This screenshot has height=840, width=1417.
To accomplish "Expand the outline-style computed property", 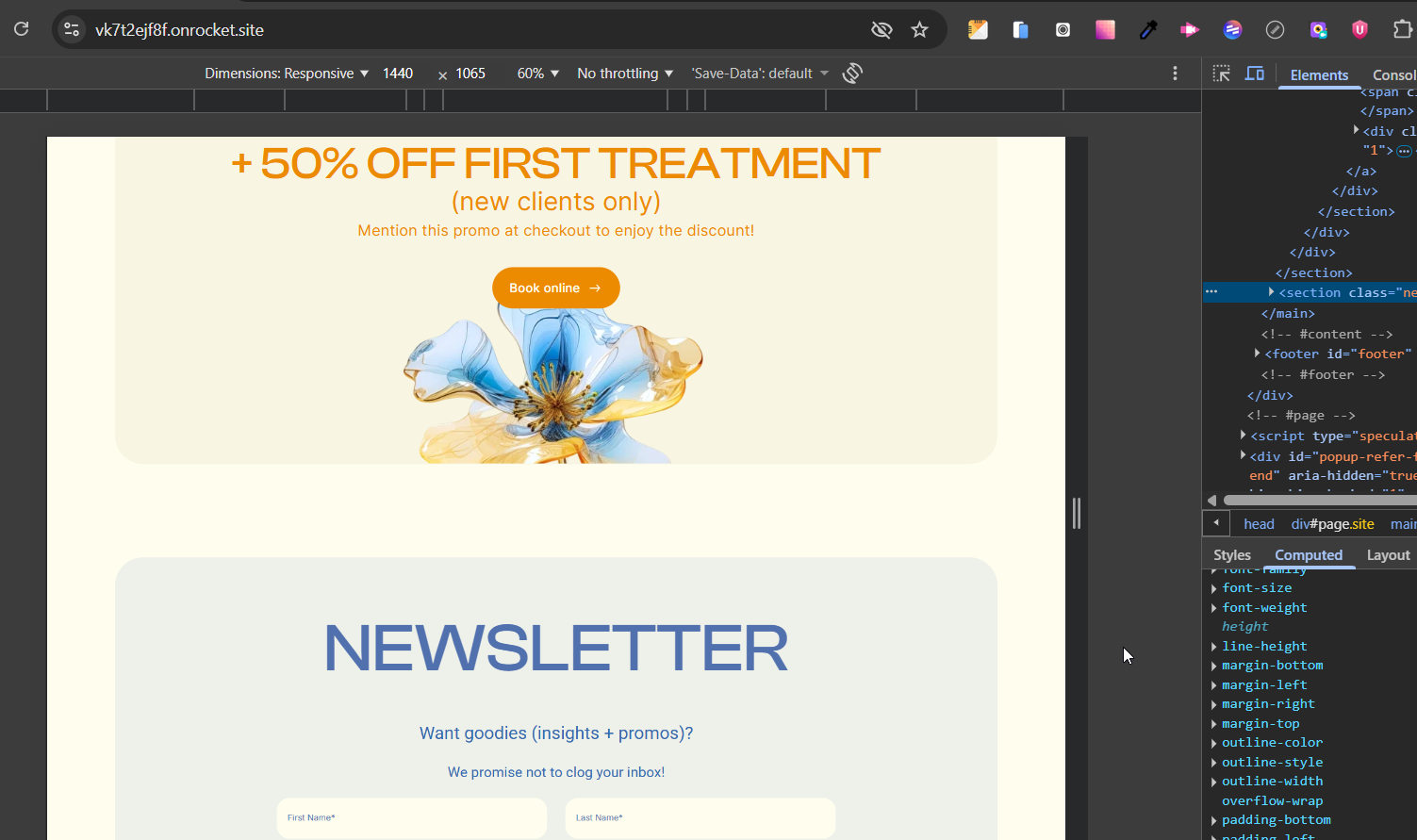I will [1214, 763].
